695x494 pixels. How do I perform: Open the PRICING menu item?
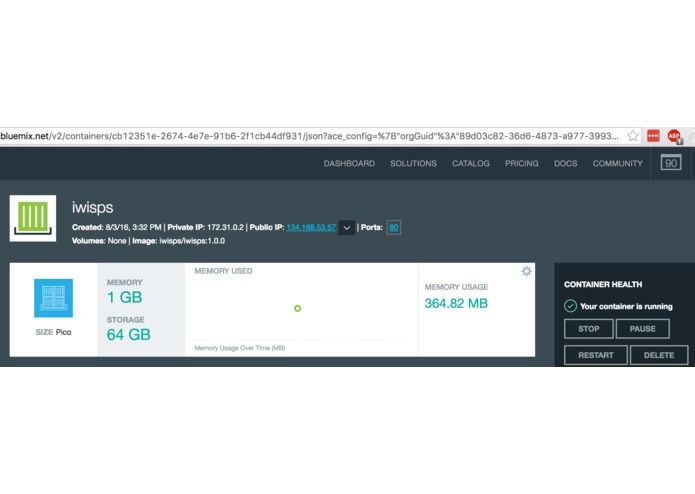(x=522, y=163)
